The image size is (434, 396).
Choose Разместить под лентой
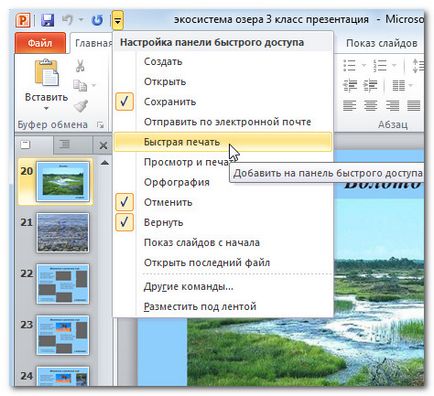(223, 306)
